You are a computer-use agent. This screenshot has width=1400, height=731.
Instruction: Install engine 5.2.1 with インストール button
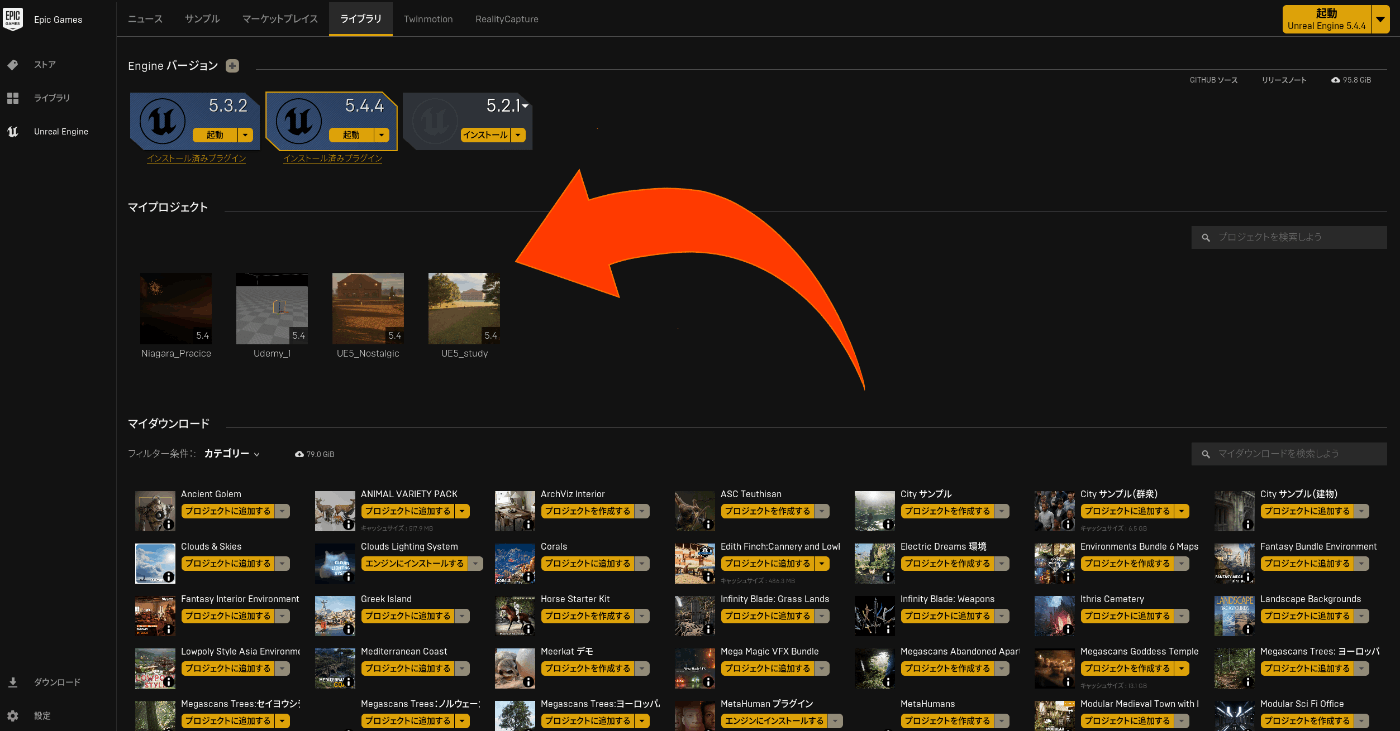pyautogui.click(x=486, y=135)
